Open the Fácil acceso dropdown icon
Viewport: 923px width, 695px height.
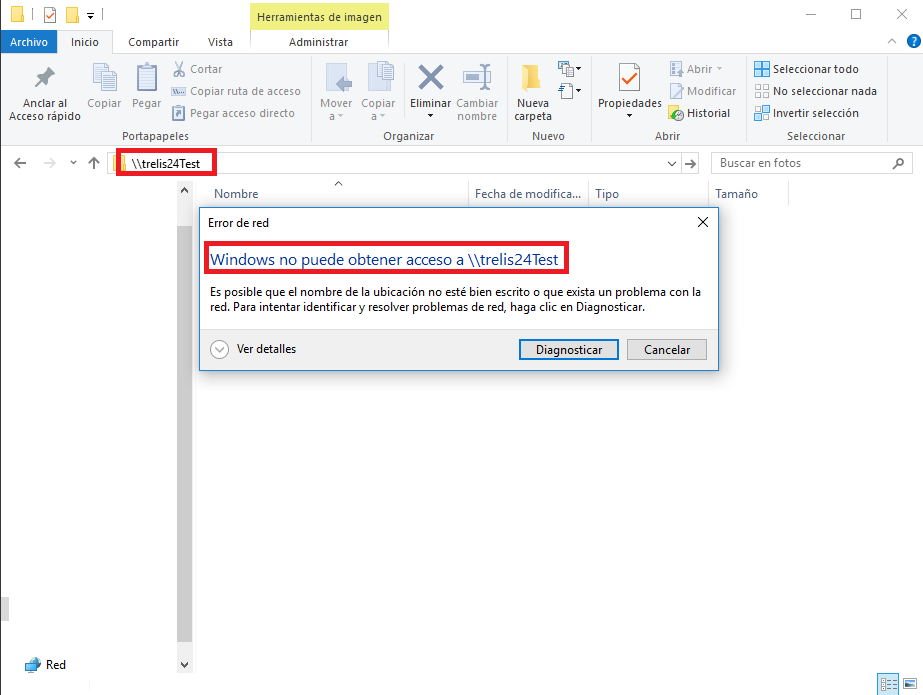tap(569, 91)
